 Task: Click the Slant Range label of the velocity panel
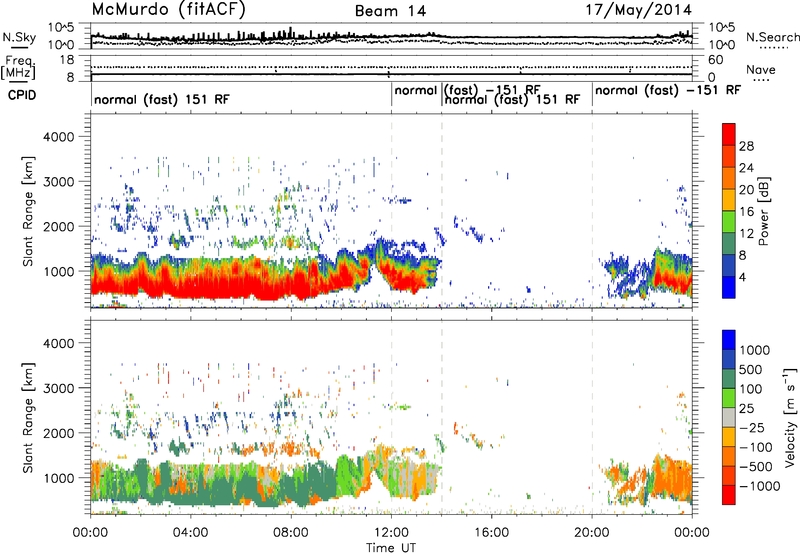[28, 418]
